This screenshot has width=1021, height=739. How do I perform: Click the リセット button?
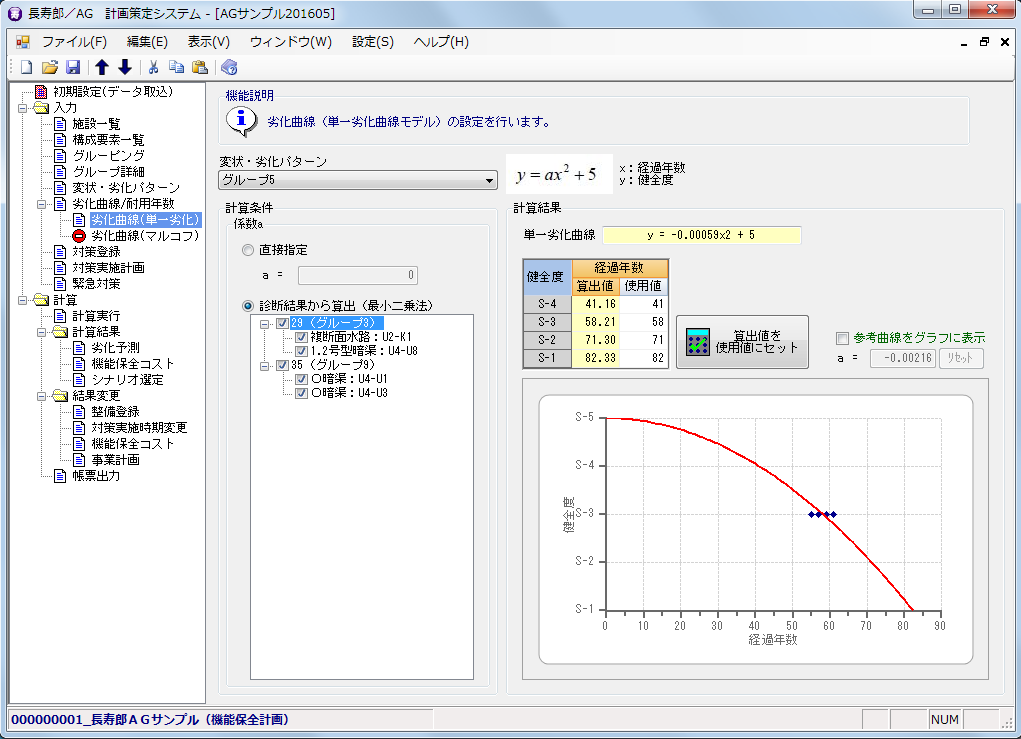tap(961, 358)
